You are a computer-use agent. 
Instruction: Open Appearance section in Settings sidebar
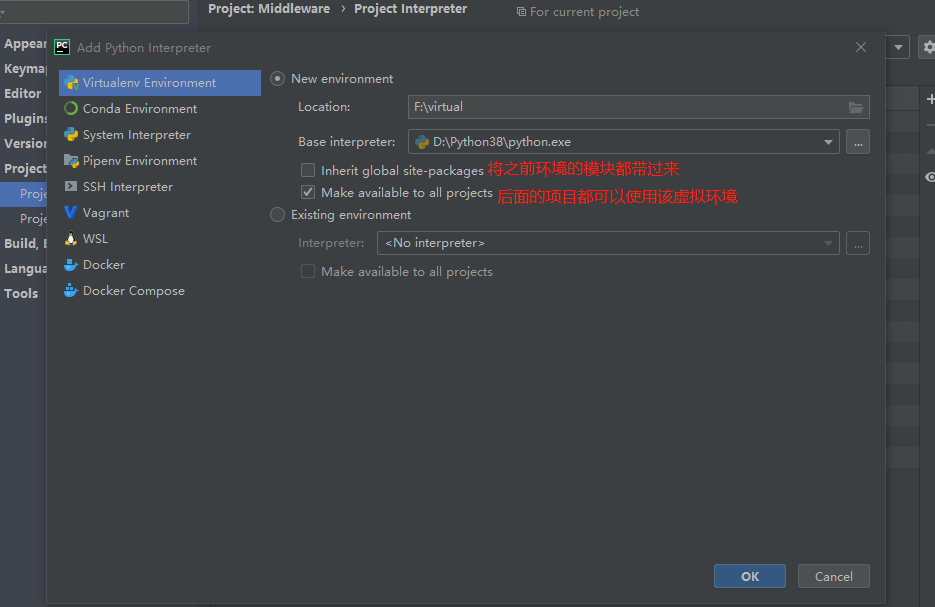(x=25, y=44)
